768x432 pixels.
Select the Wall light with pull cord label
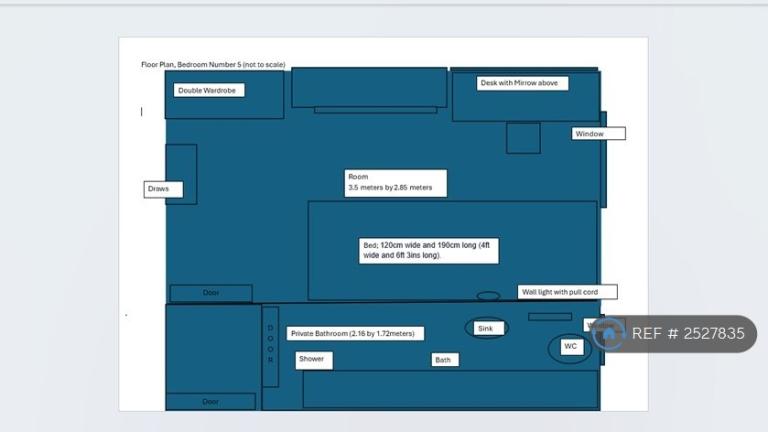567,292
